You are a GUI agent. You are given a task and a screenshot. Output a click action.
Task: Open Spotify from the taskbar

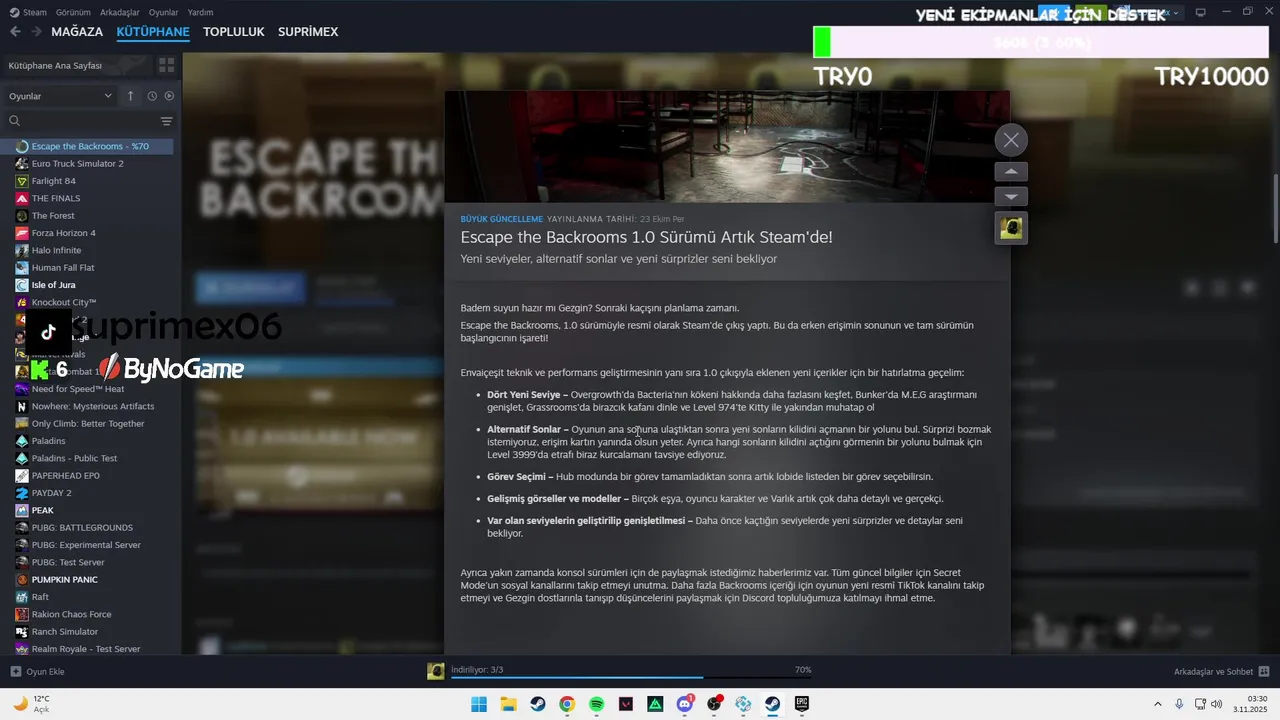click(596, 704)
